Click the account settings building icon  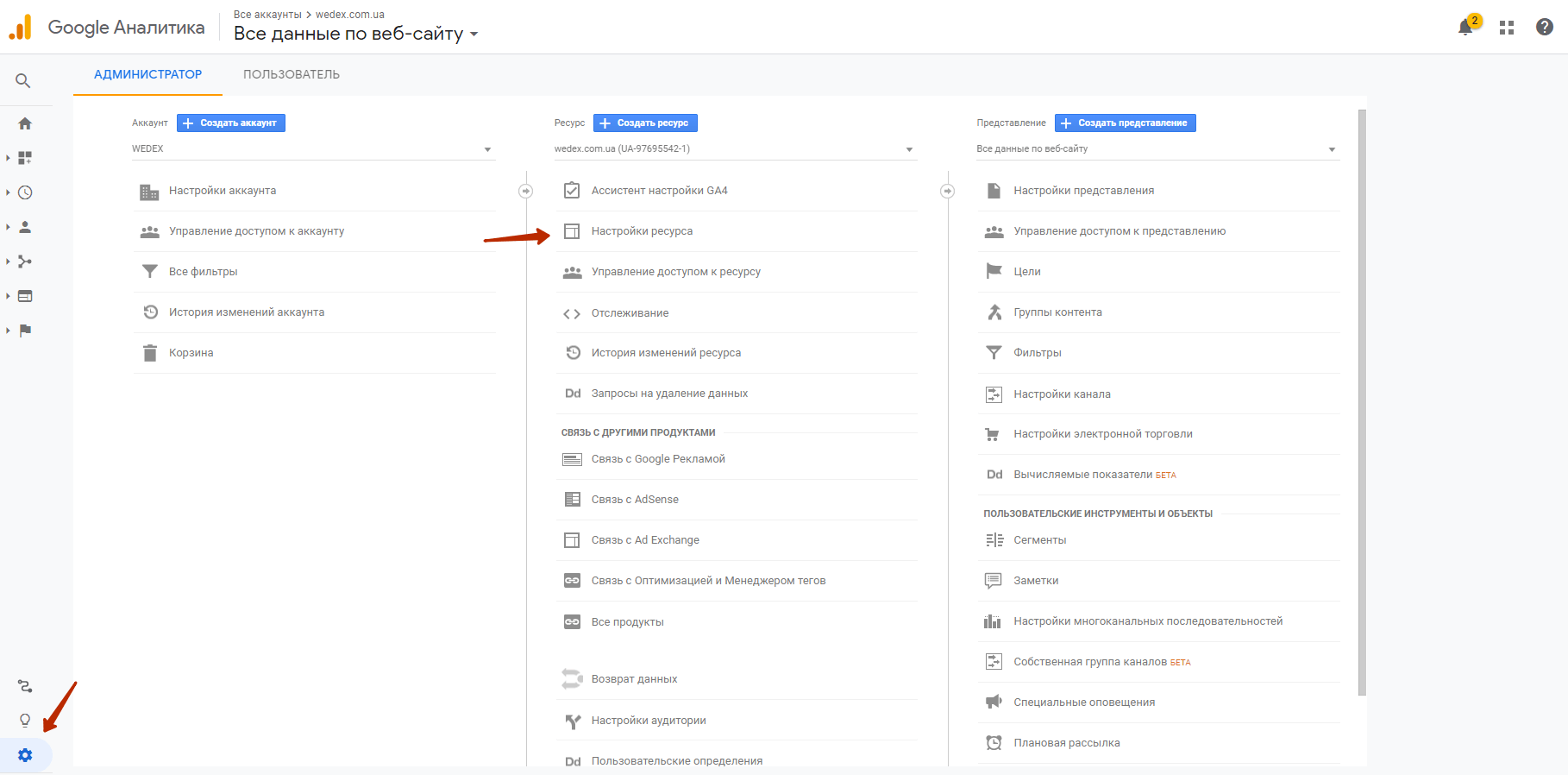(x=149, y=192)
